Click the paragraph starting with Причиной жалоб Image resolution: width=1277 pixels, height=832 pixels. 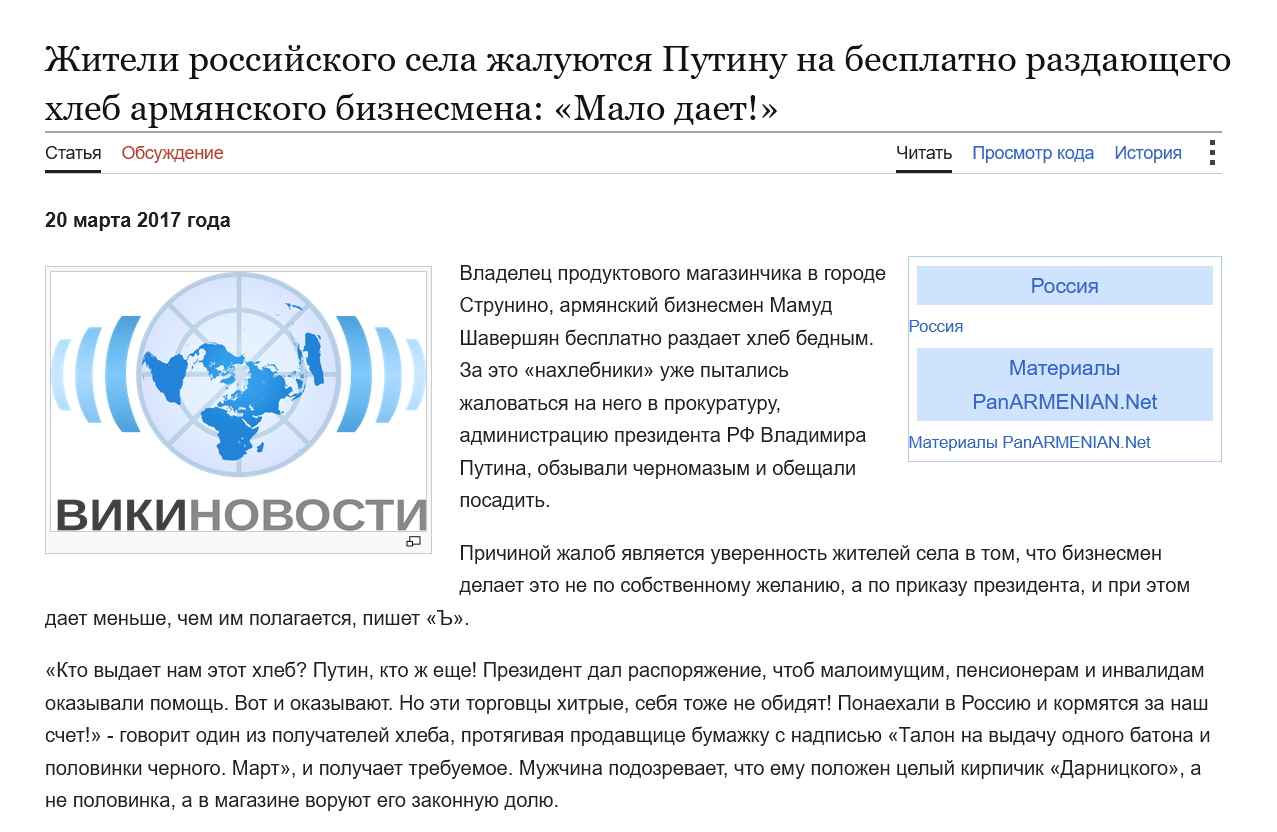pos(617,586)
